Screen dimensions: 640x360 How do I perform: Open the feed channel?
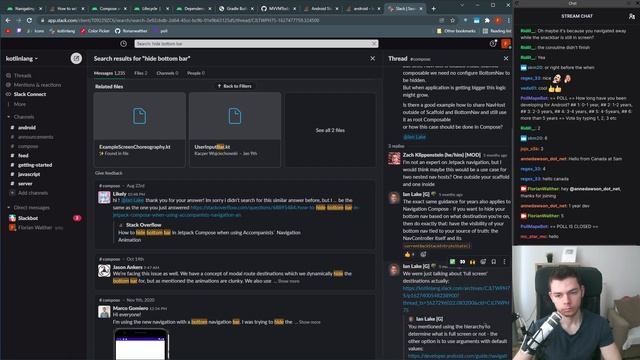pyautogui.click(x=23, y=156)
